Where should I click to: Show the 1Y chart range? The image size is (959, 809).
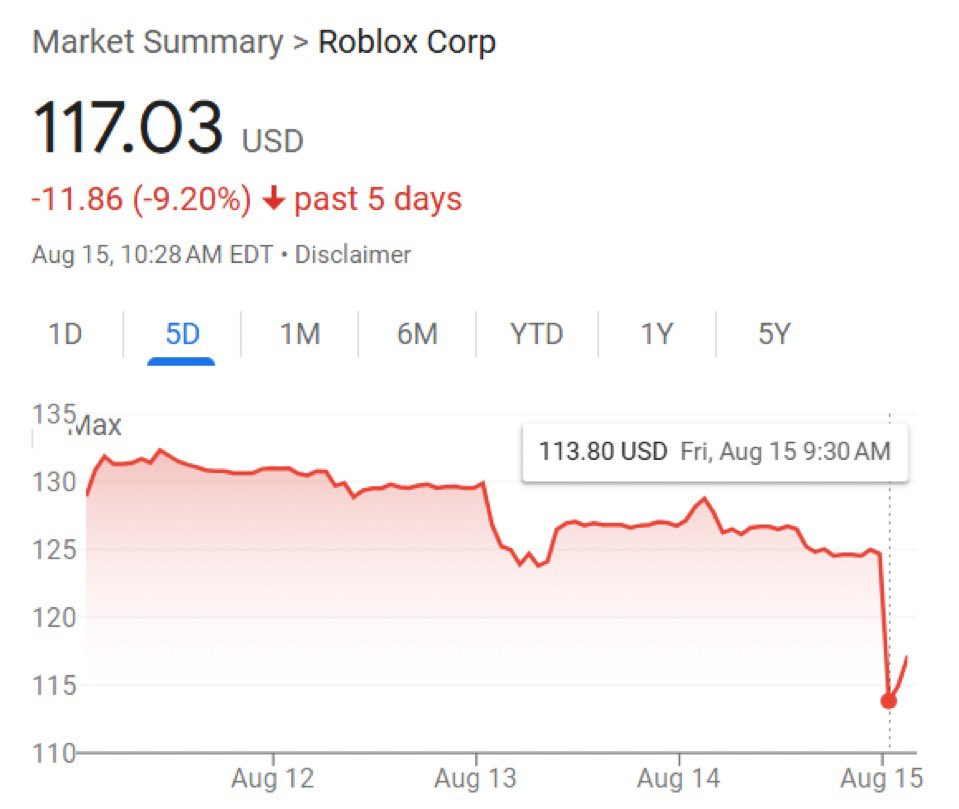656,334
